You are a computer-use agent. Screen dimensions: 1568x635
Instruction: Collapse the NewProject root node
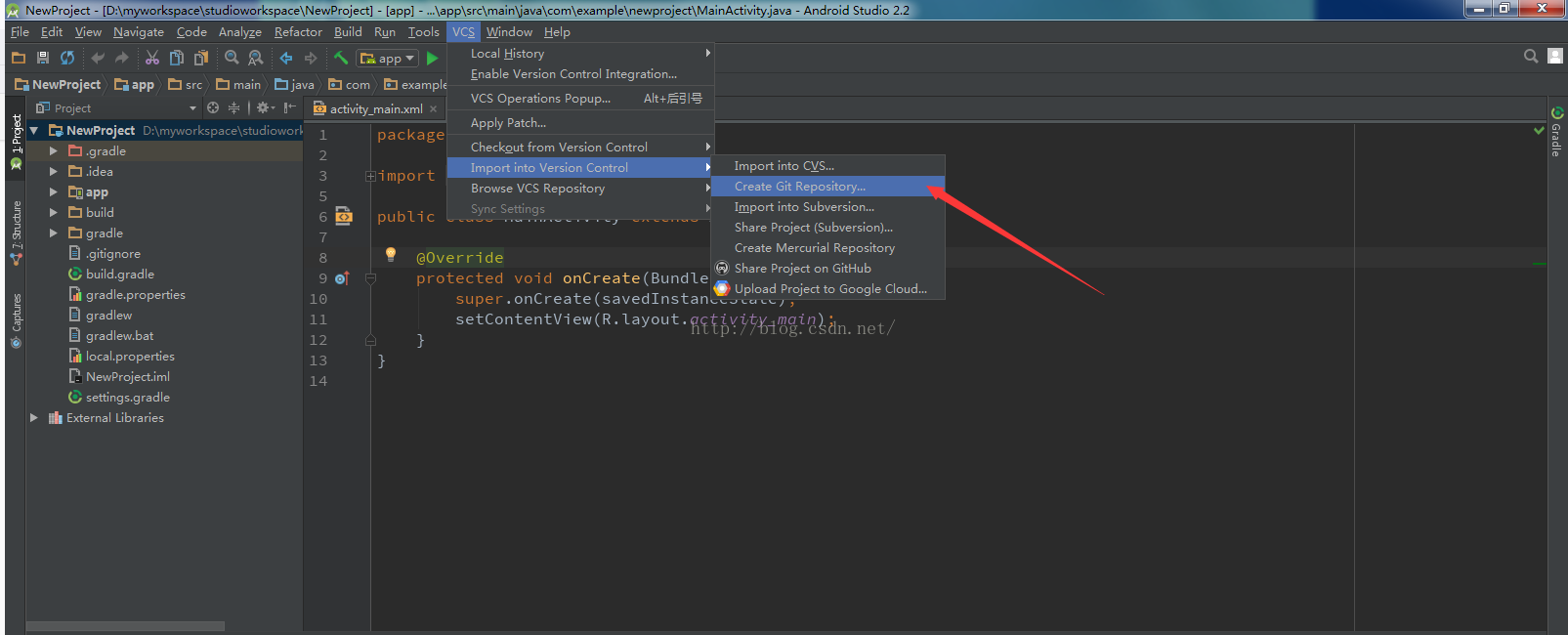34,131
